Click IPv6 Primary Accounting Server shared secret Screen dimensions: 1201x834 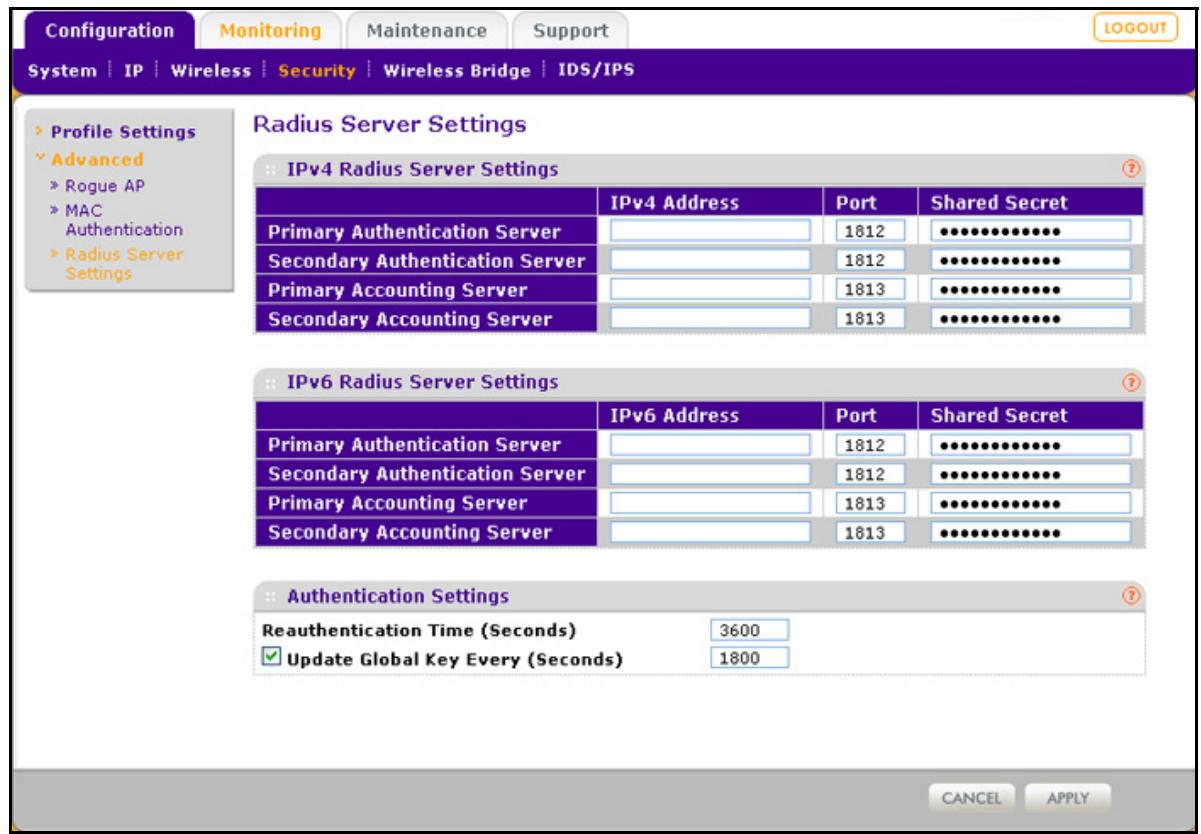click(x=1031, y=502)
